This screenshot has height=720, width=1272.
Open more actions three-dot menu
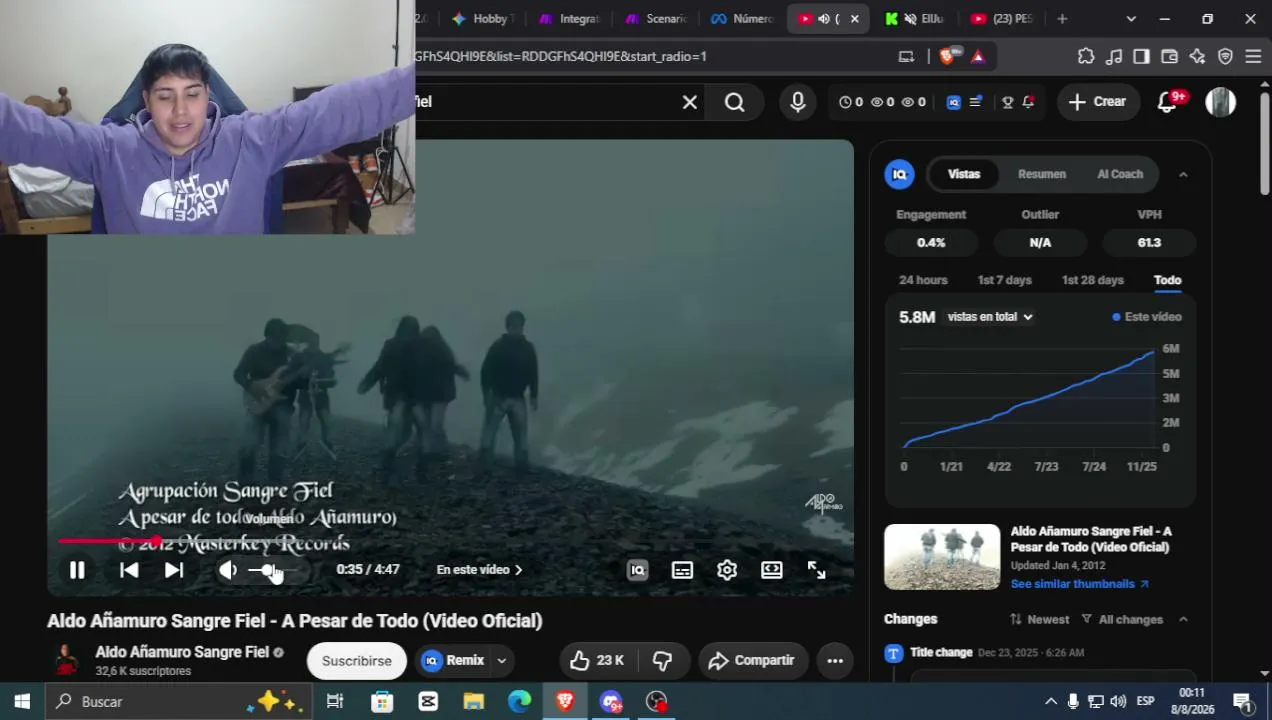(x=835, y=661)
